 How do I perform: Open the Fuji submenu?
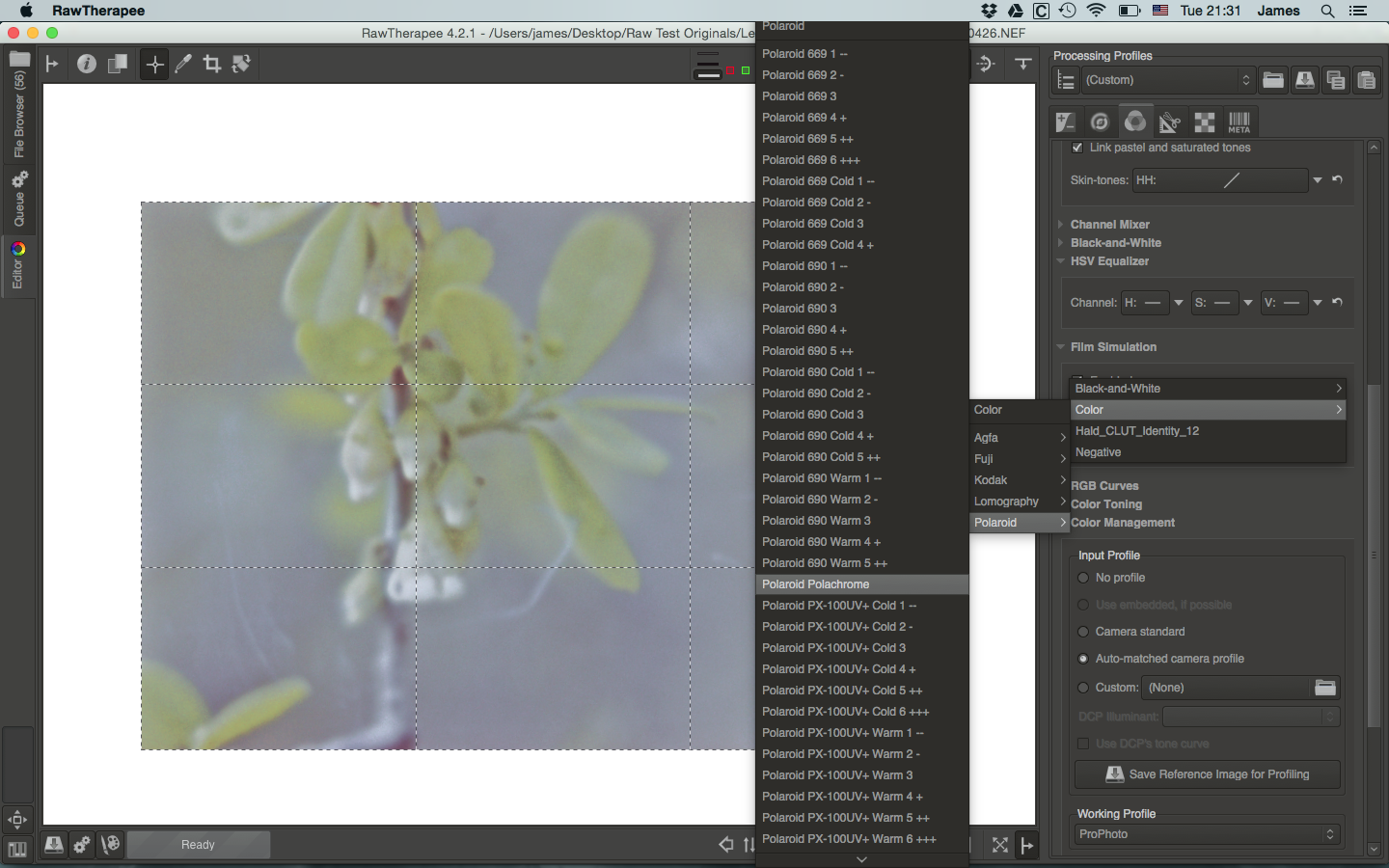[1021, 459]
